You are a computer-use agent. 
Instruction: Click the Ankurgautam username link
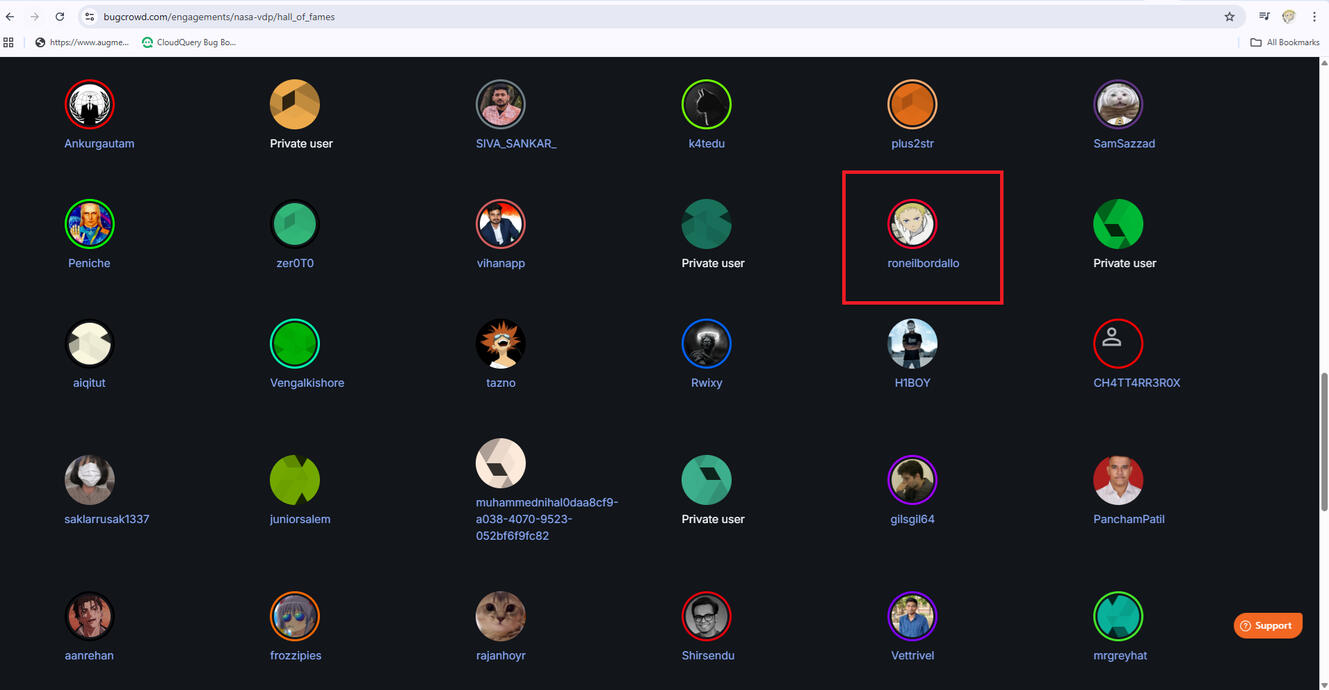99,144
